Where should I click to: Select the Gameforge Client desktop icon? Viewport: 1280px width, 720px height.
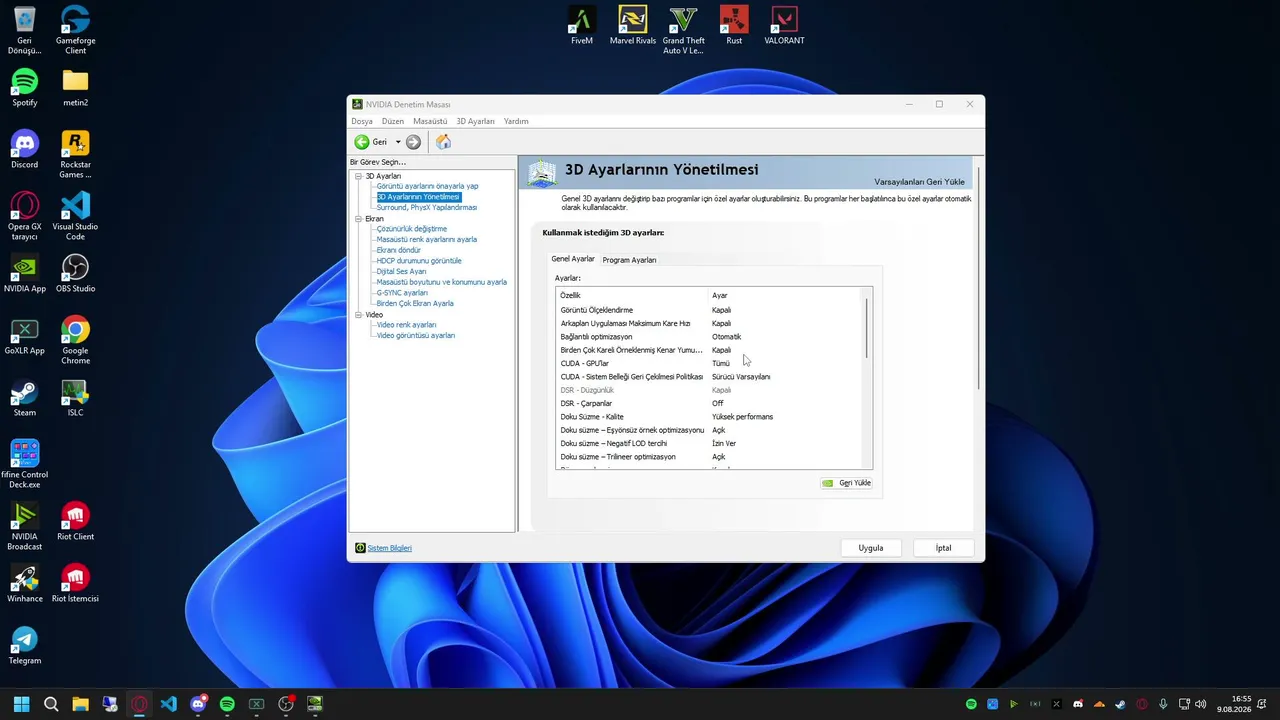(75, 30)
